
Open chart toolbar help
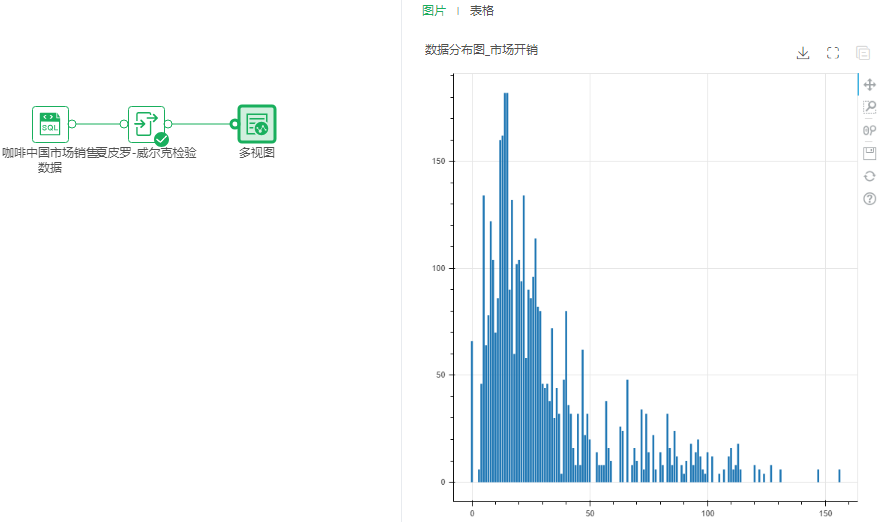coord(869,199)
